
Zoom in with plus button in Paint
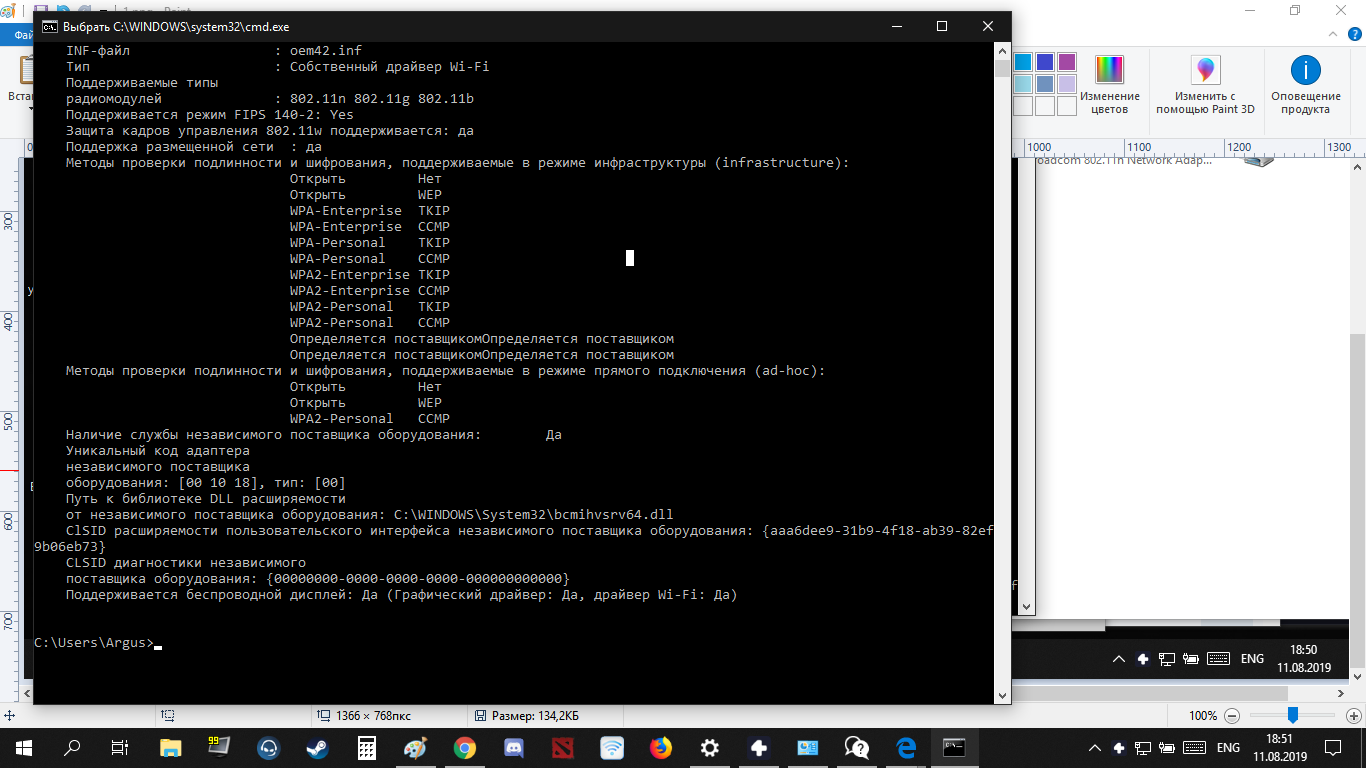(1354, 716)
